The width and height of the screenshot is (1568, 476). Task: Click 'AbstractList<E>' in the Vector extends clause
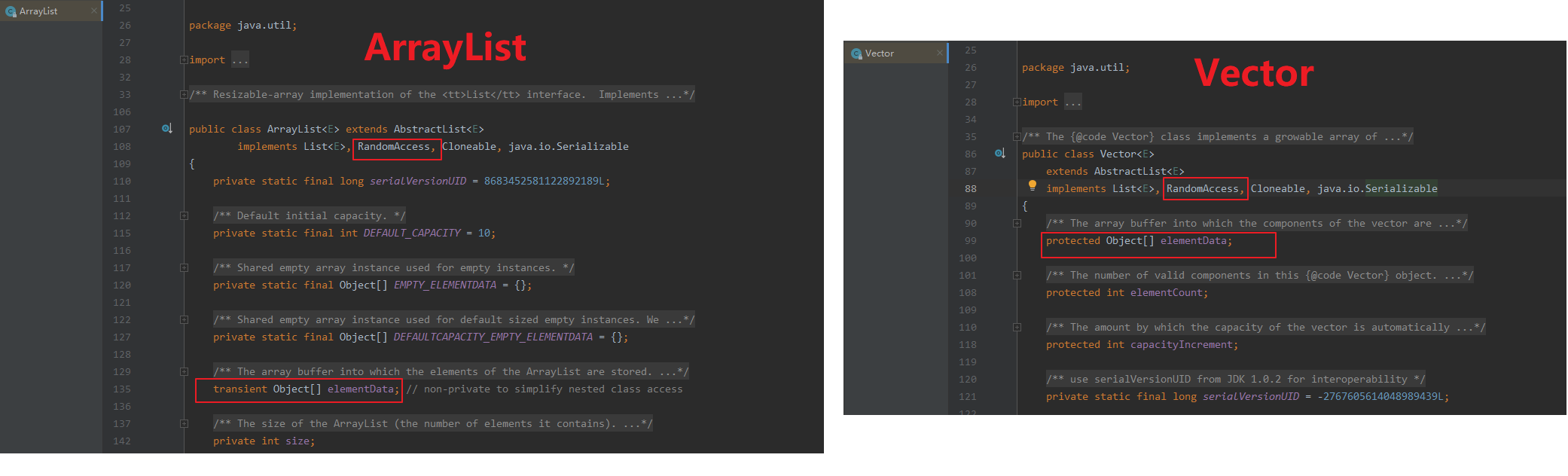1139,171
